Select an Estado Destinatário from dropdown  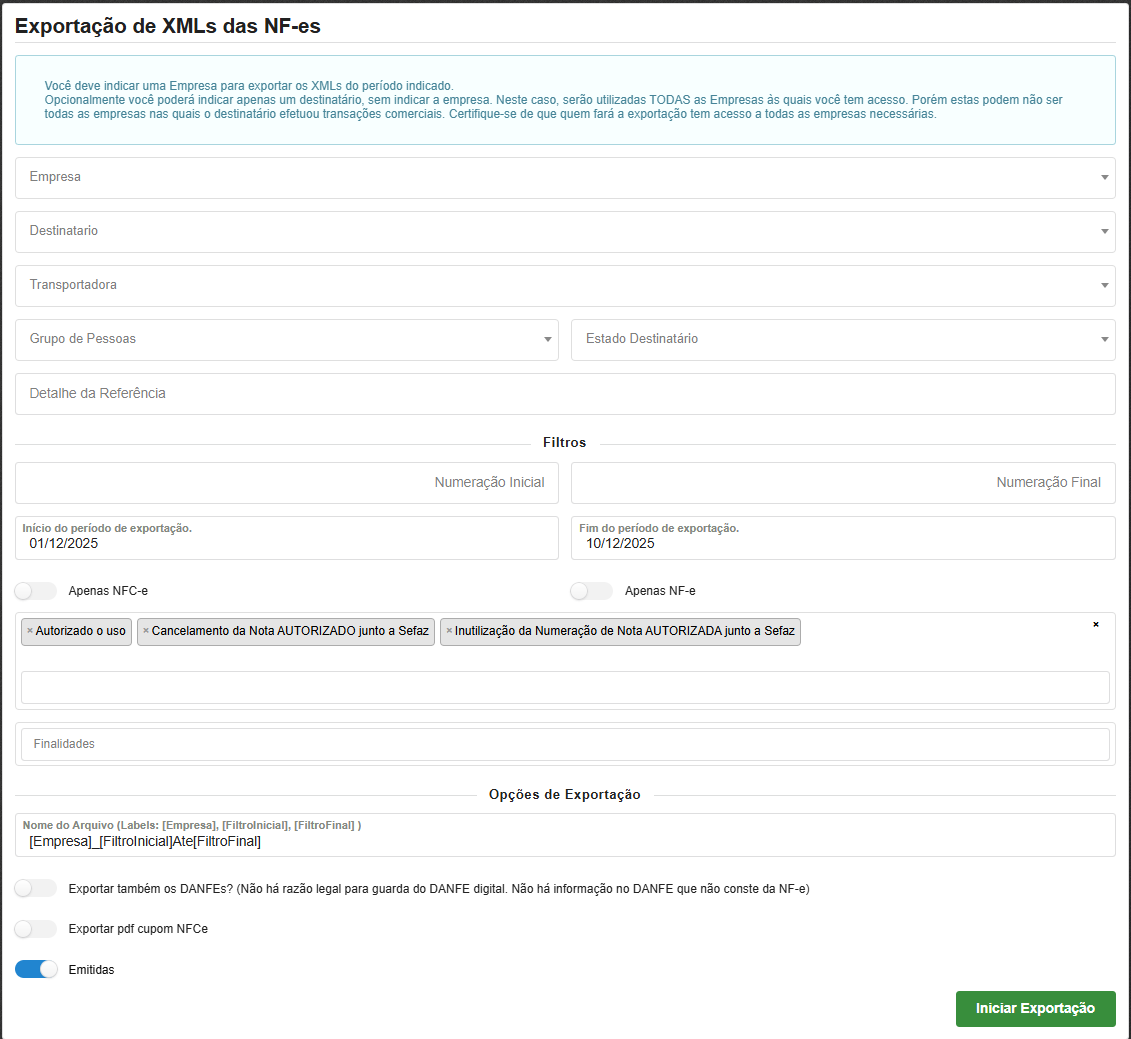pyautogui.click(x=843, y=340)
